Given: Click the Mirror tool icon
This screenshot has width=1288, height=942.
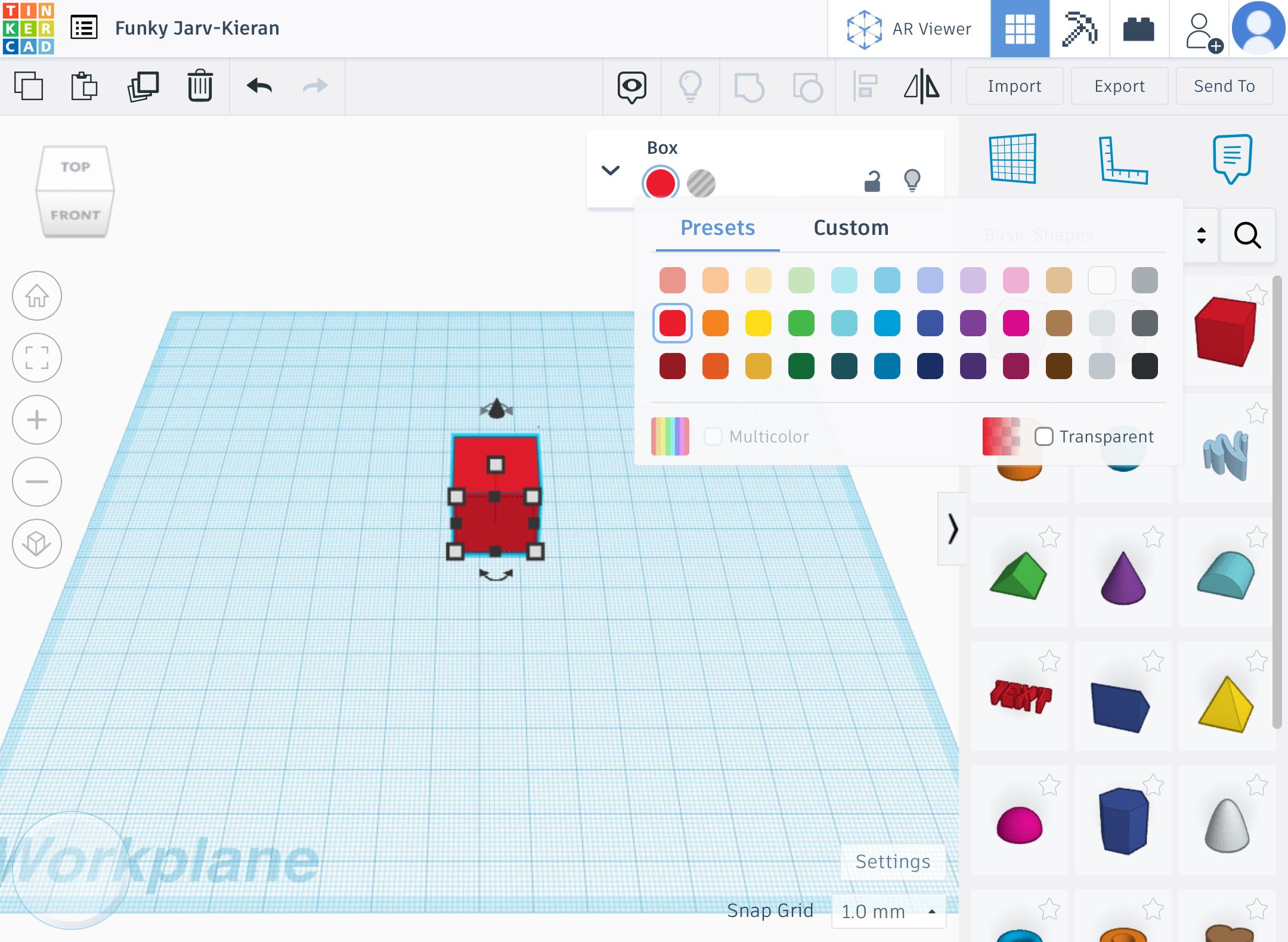Looking at the screenshot, I should 921,86.
